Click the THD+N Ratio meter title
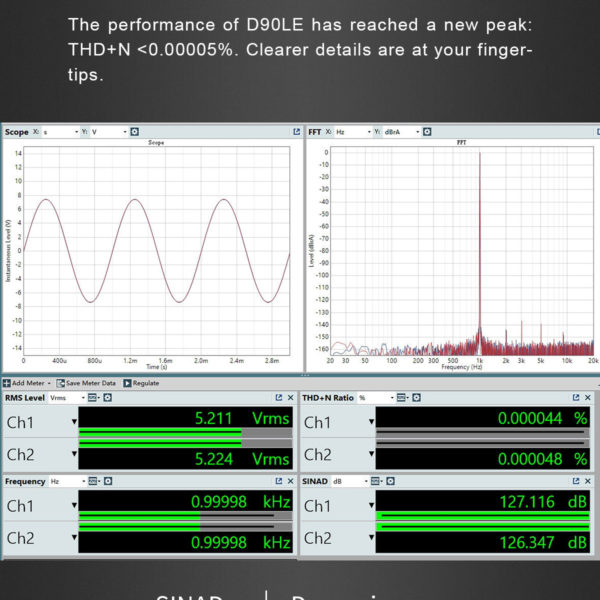600x600 pixels. click(328, 398)
